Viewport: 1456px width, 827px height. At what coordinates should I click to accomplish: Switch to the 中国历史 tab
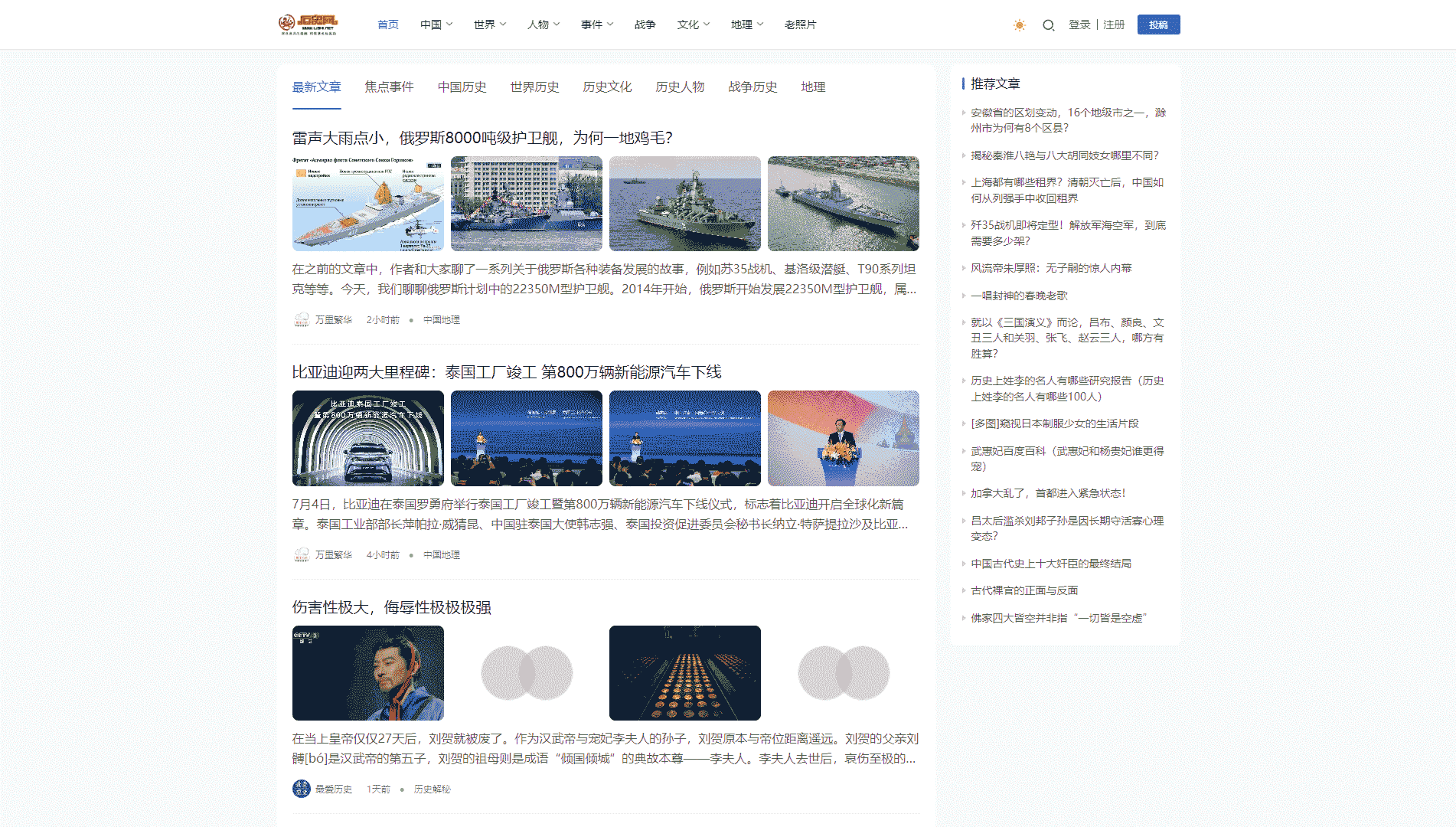[462, 87]
